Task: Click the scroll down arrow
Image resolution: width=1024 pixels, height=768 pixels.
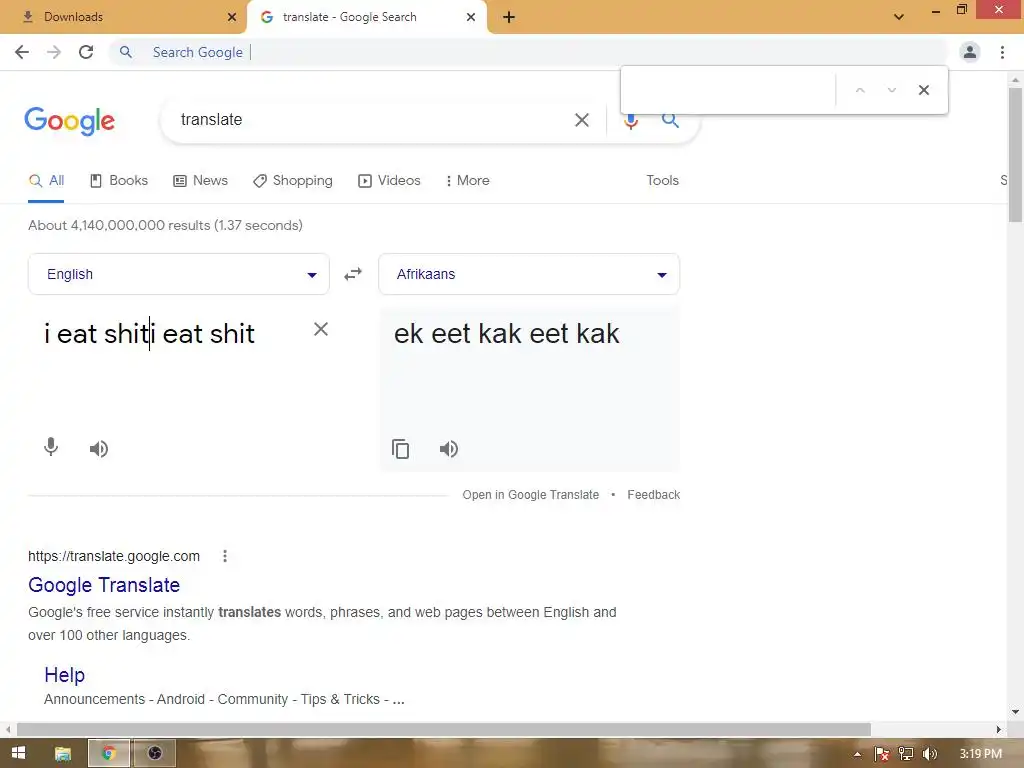Action: (x=1015, y=712)
